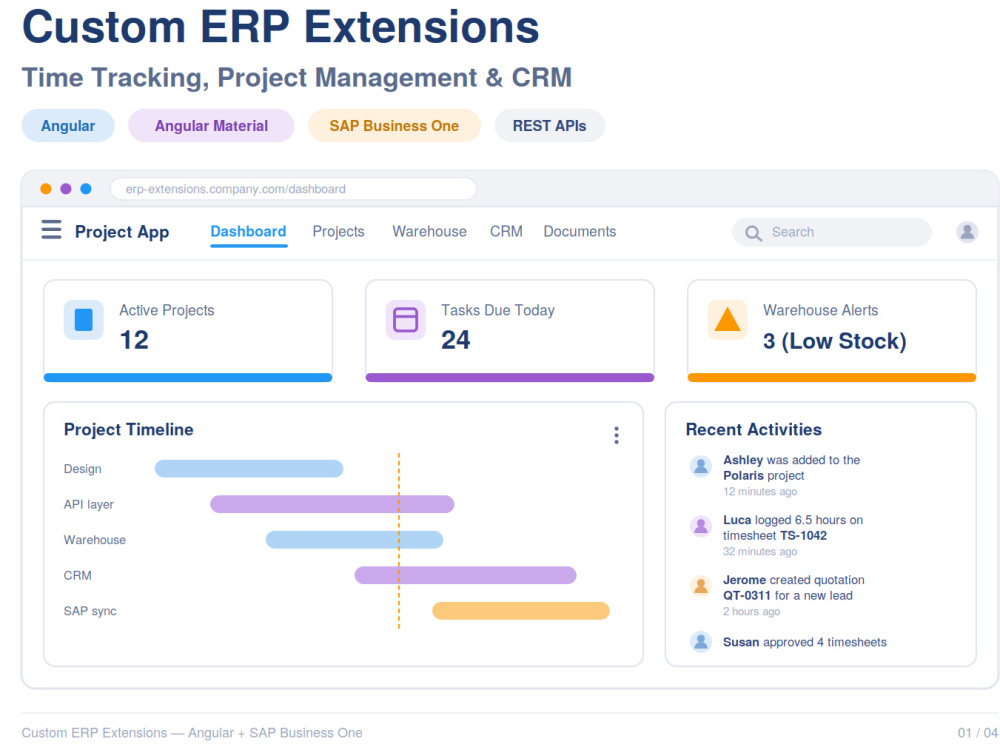Open the 3 (Low Stock) alert value
Image resolution: width=1000 pixels, height=750 pixels.
click(834, 341)
